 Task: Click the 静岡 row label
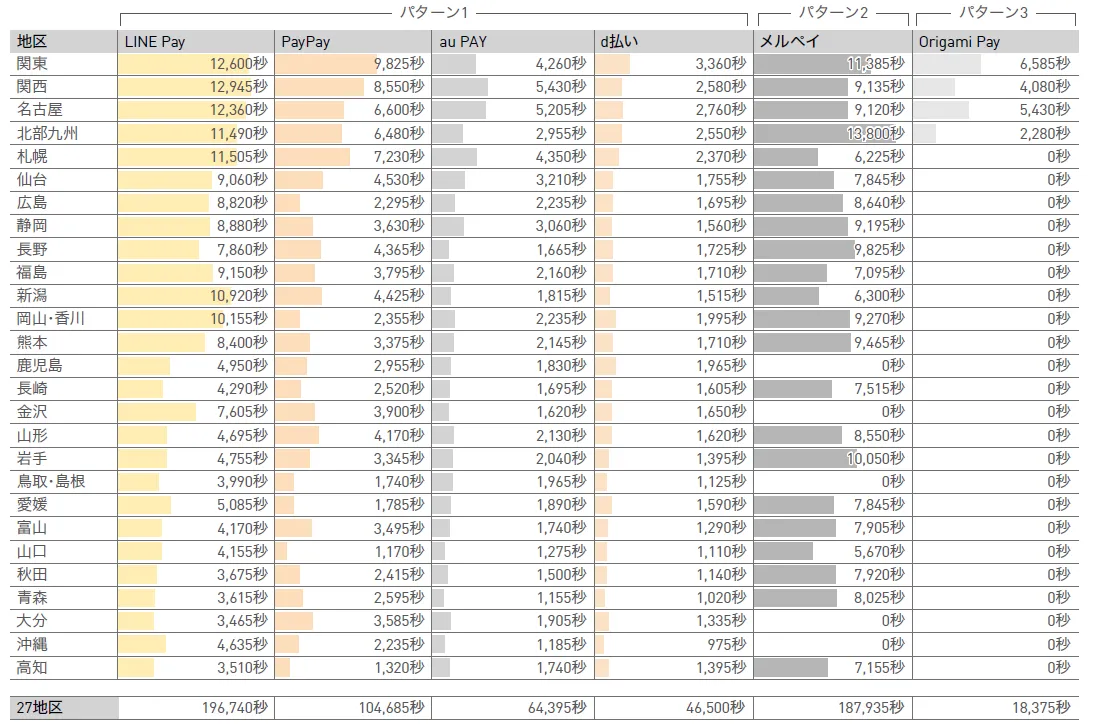pos(32,225)
